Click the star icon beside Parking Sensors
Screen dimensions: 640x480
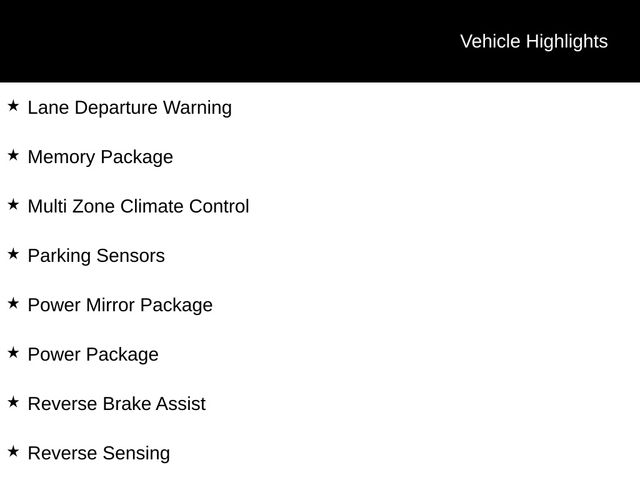[13, 254]
